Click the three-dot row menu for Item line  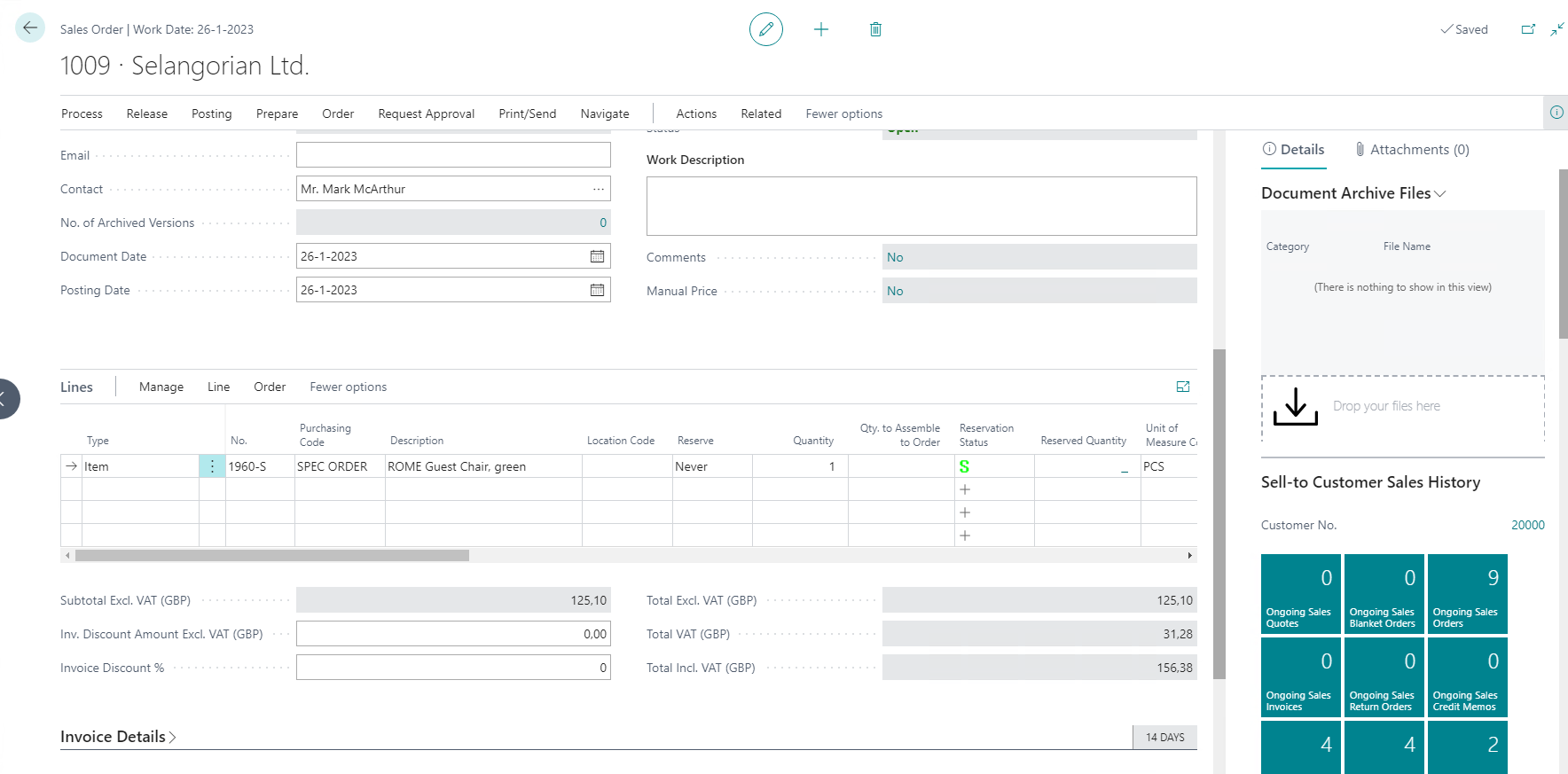[x=212, y=466]
